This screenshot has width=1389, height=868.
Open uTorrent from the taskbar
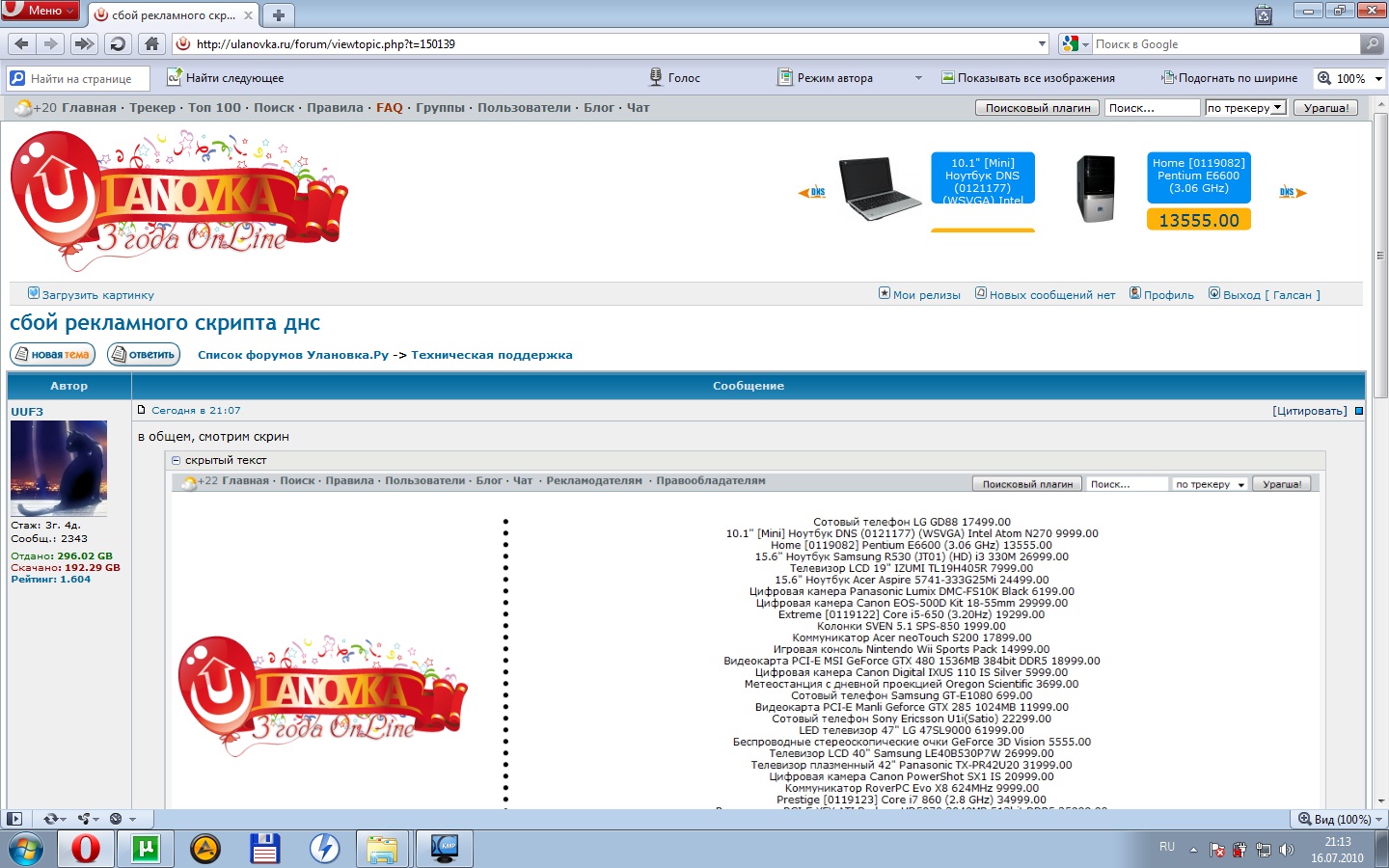coord(145,849)
